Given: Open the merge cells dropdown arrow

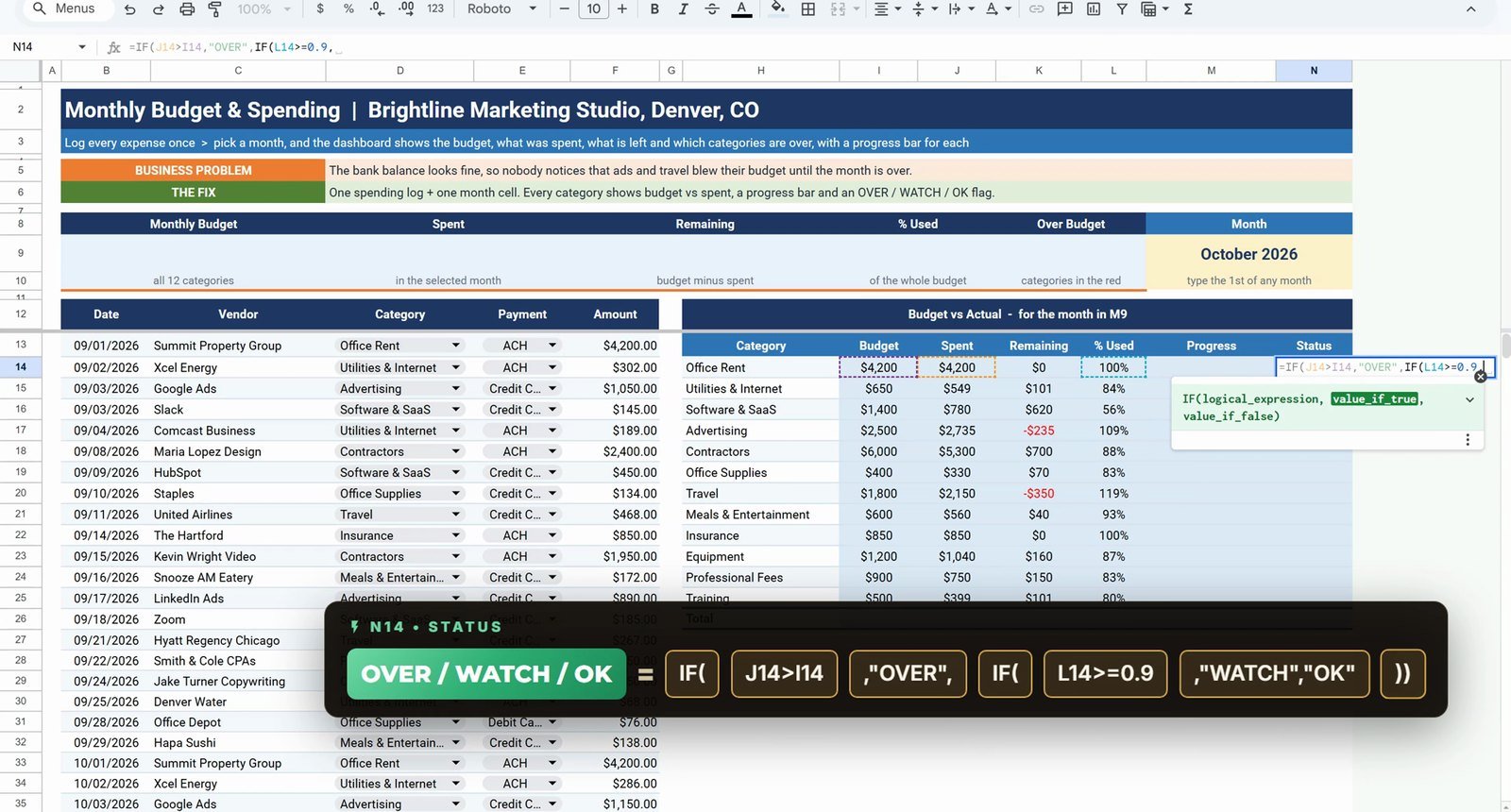Looking at the screenshot, I should pos(857,8).
